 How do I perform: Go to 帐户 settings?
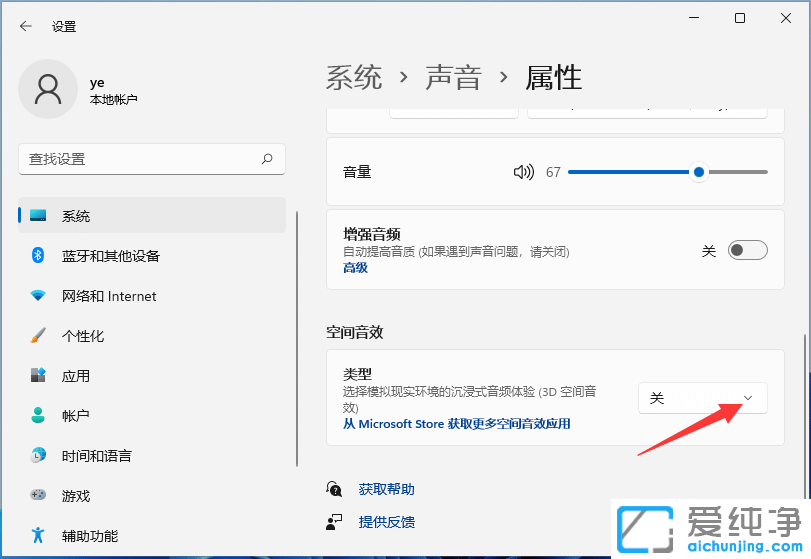[152, 415]
